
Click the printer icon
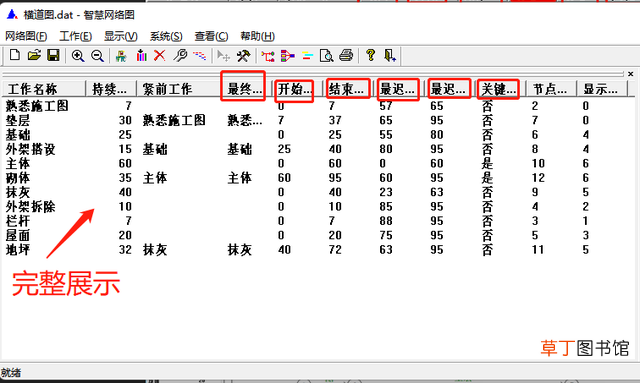(346, 56)
